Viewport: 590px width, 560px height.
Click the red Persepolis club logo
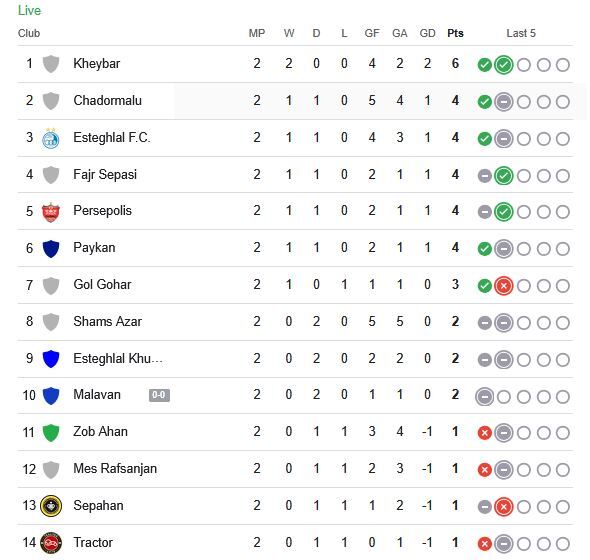tap(51, 212)
